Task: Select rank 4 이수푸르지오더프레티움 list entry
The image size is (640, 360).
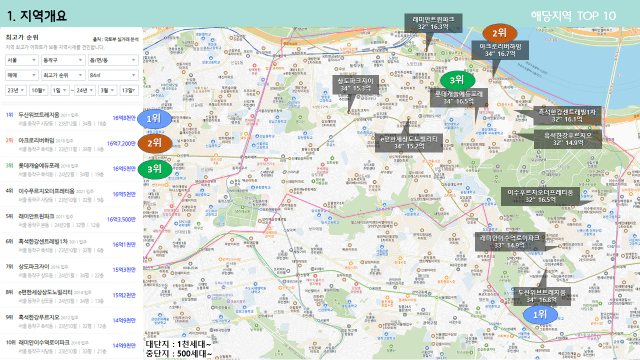Action: (71, 195)
